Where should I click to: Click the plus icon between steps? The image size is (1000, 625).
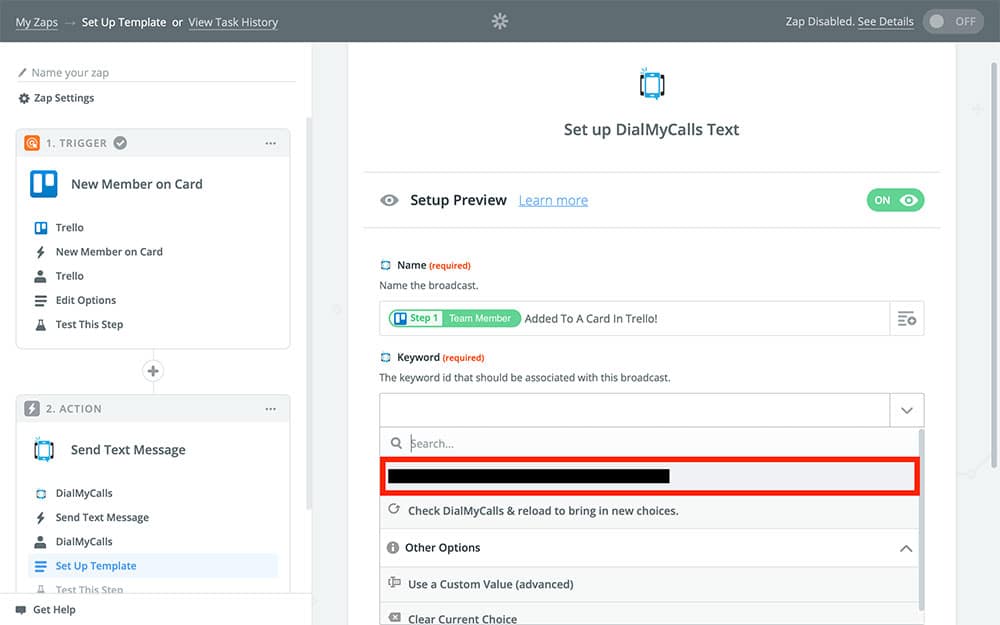tap(153, 371)
